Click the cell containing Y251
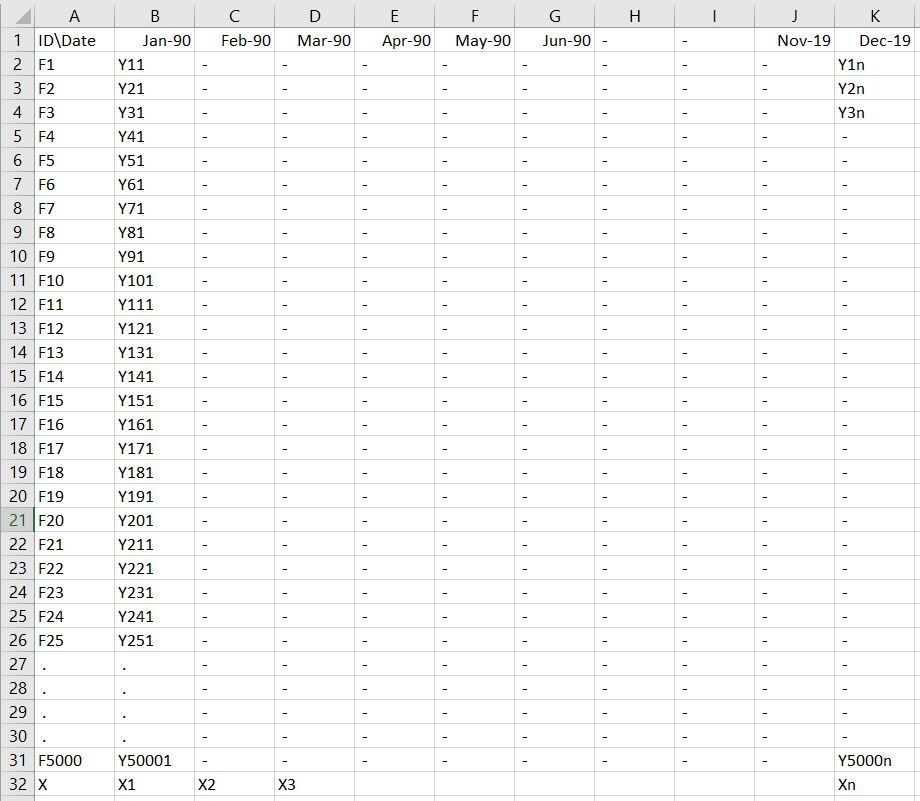 pyautogui.click(x=154, y=640)
